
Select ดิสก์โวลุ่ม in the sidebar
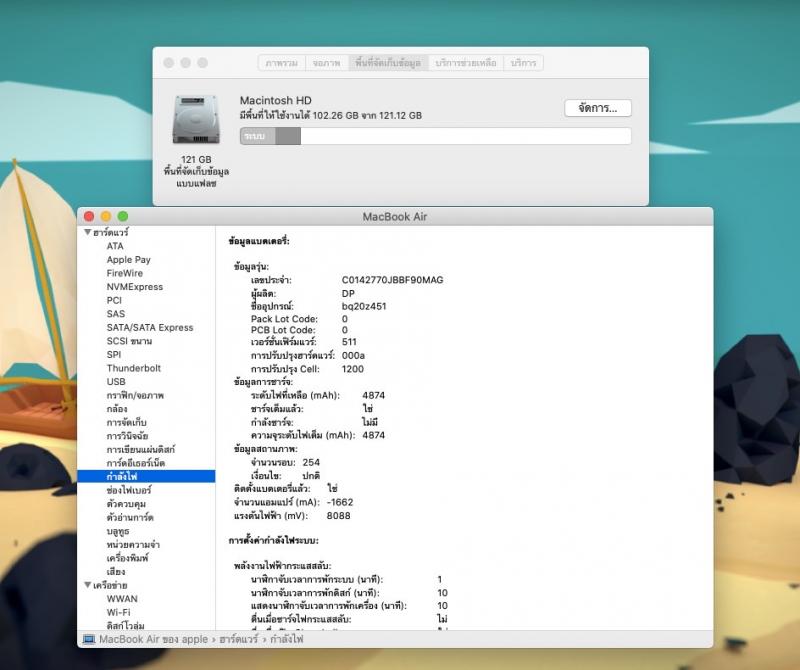pyautogui.click(x=126, y=625)
